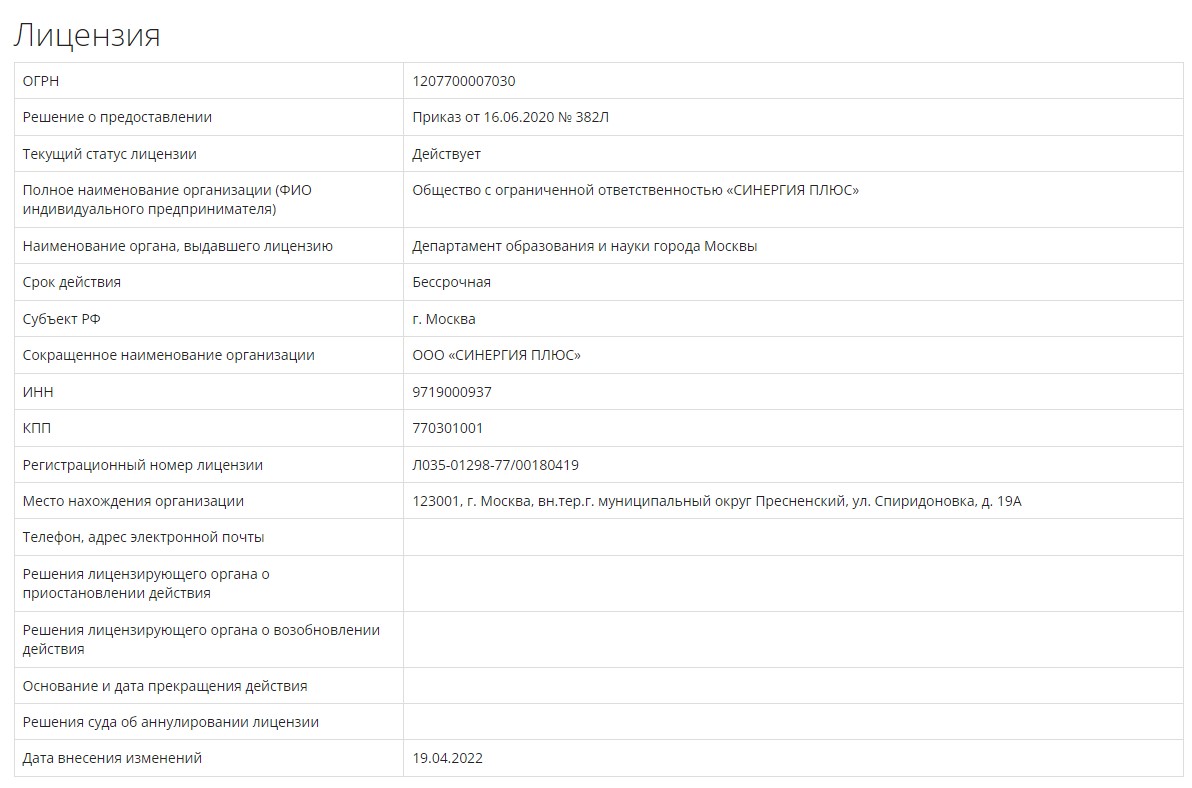Click the "Дата внесения изменений" row label

pos(112,758)
